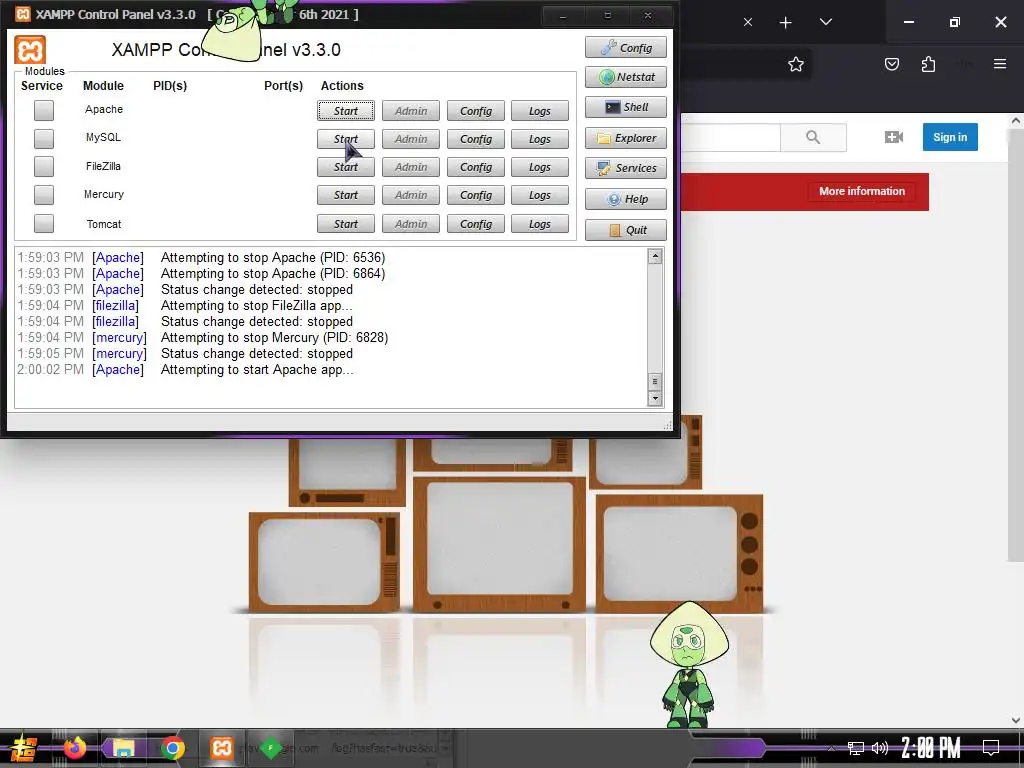Open Google Chrome from the taskbar

172,748
